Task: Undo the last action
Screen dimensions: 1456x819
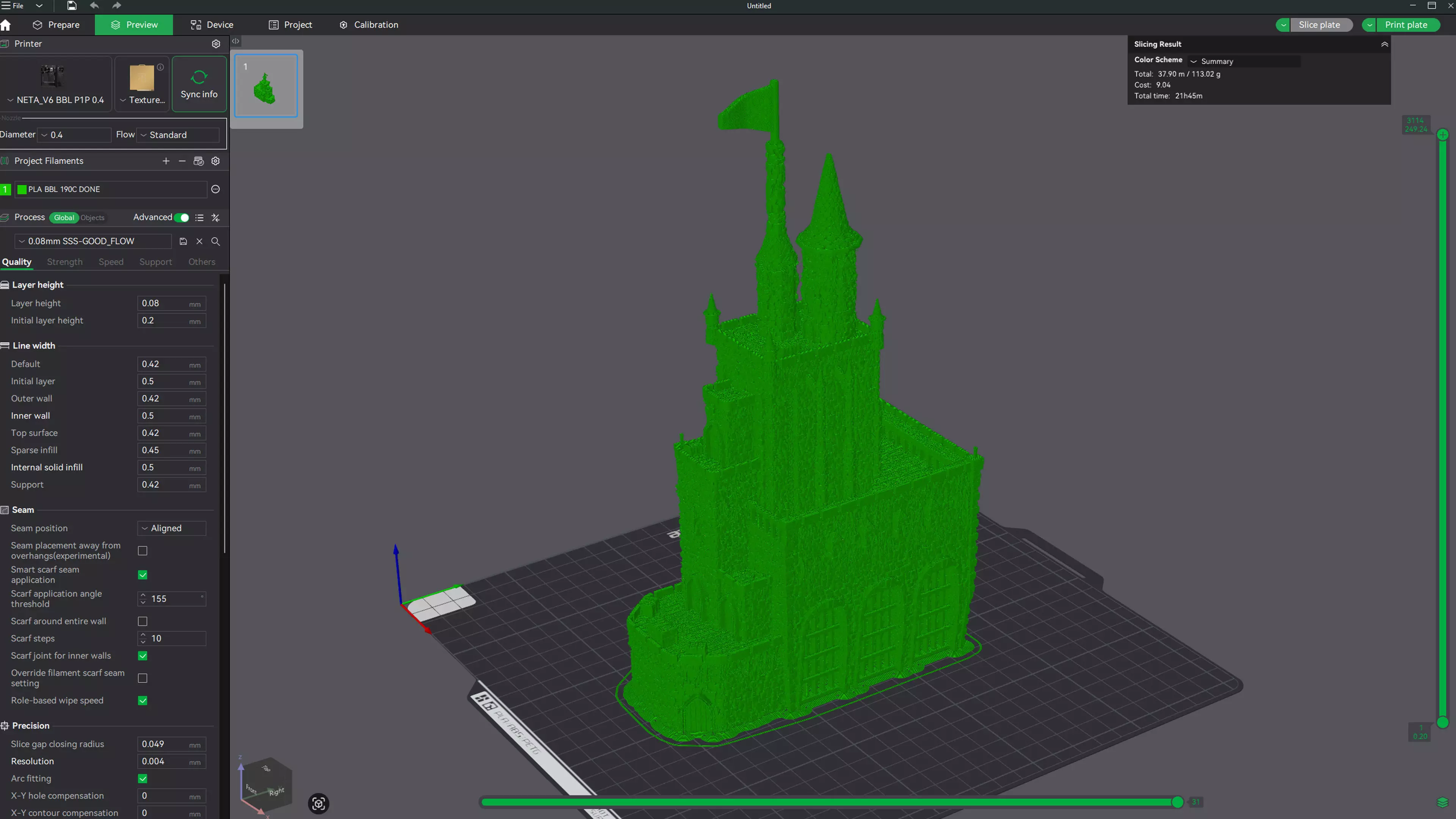Action: pyautogui.click(x=94, y=6)
